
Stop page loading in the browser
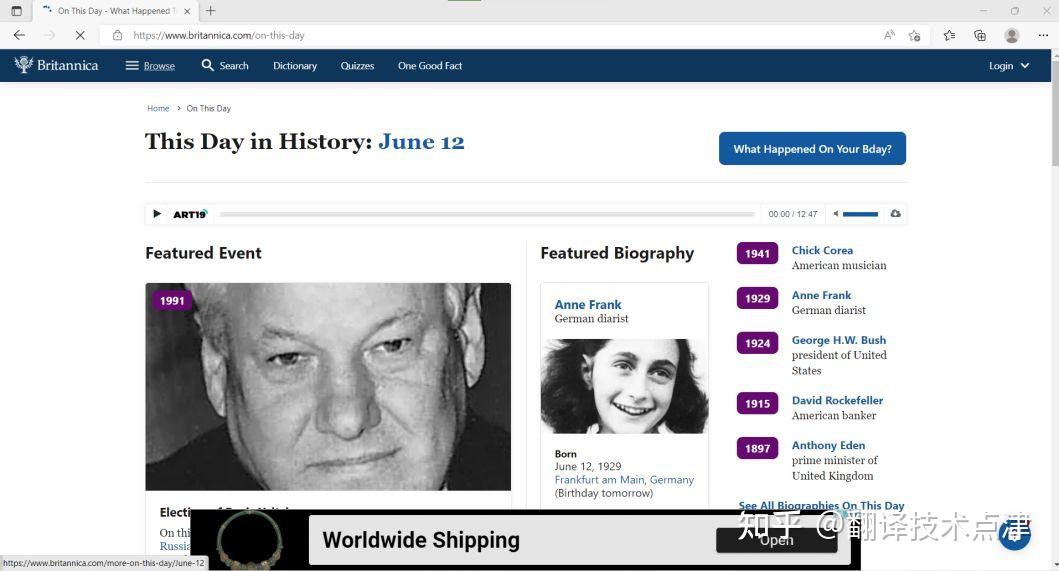(80, 35)
